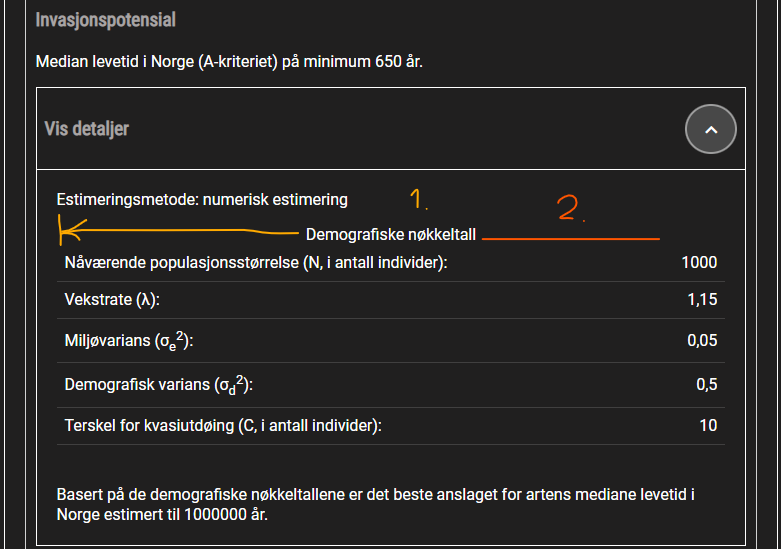The width and height of the screenshot is (781, 549).
Task: Select the 'Terskel for kvasiutdøing' row label
Action: click(x=223, y=425)
